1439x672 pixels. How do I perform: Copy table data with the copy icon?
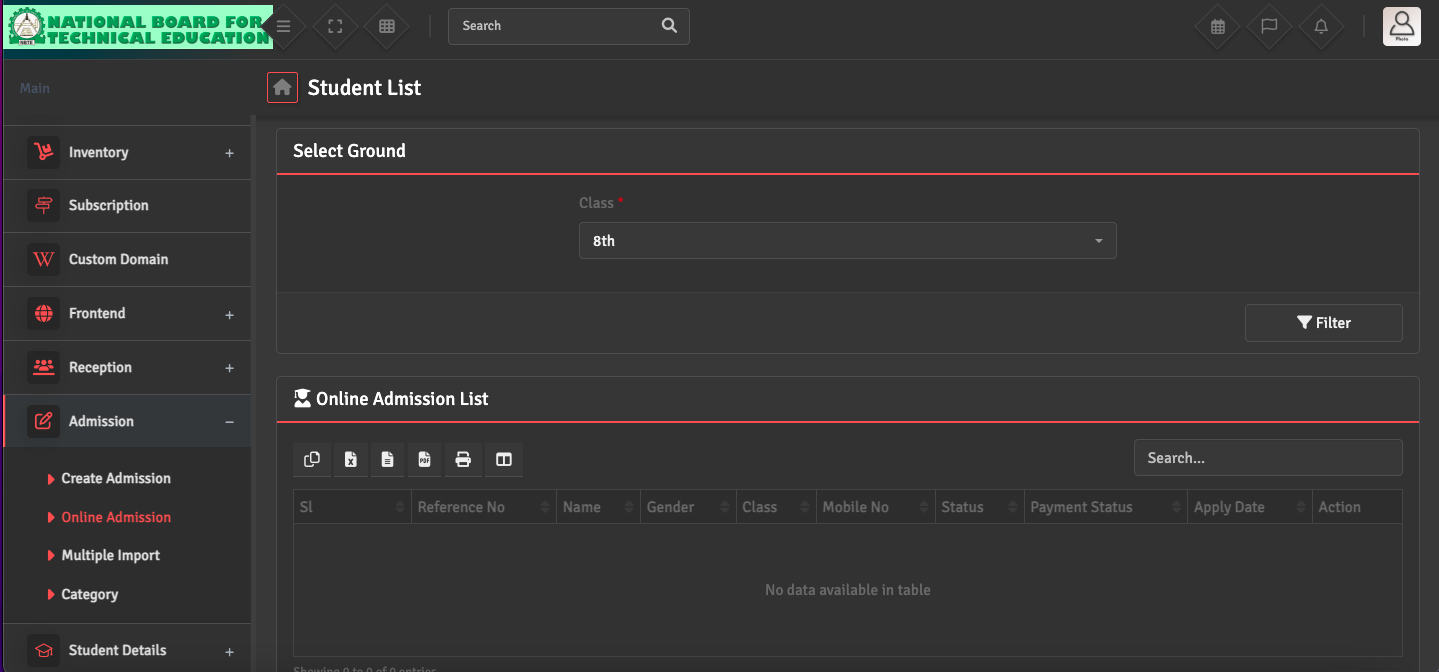coord(312,459)
